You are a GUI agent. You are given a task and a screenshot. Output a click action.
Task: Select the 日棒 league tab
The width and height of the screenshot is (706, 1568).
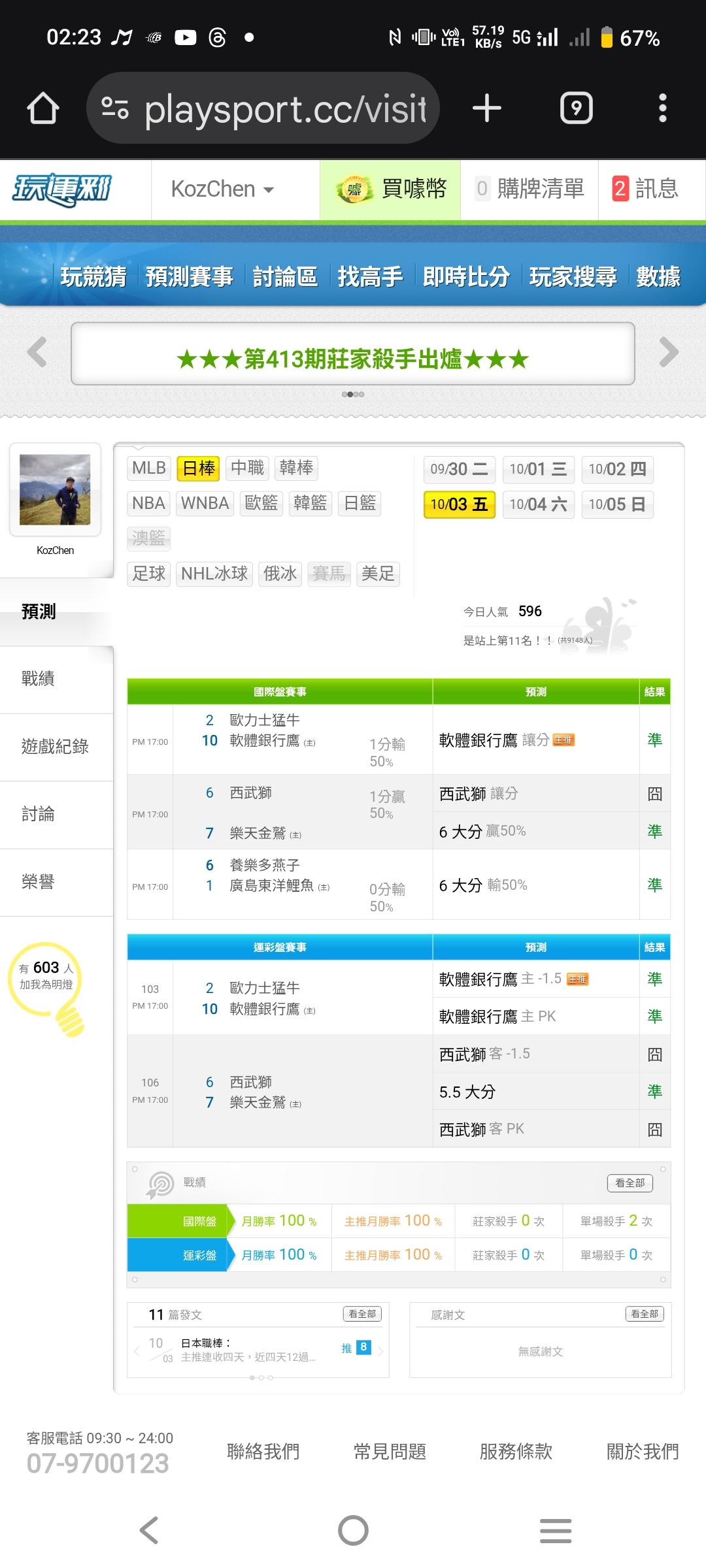[198, 468]
